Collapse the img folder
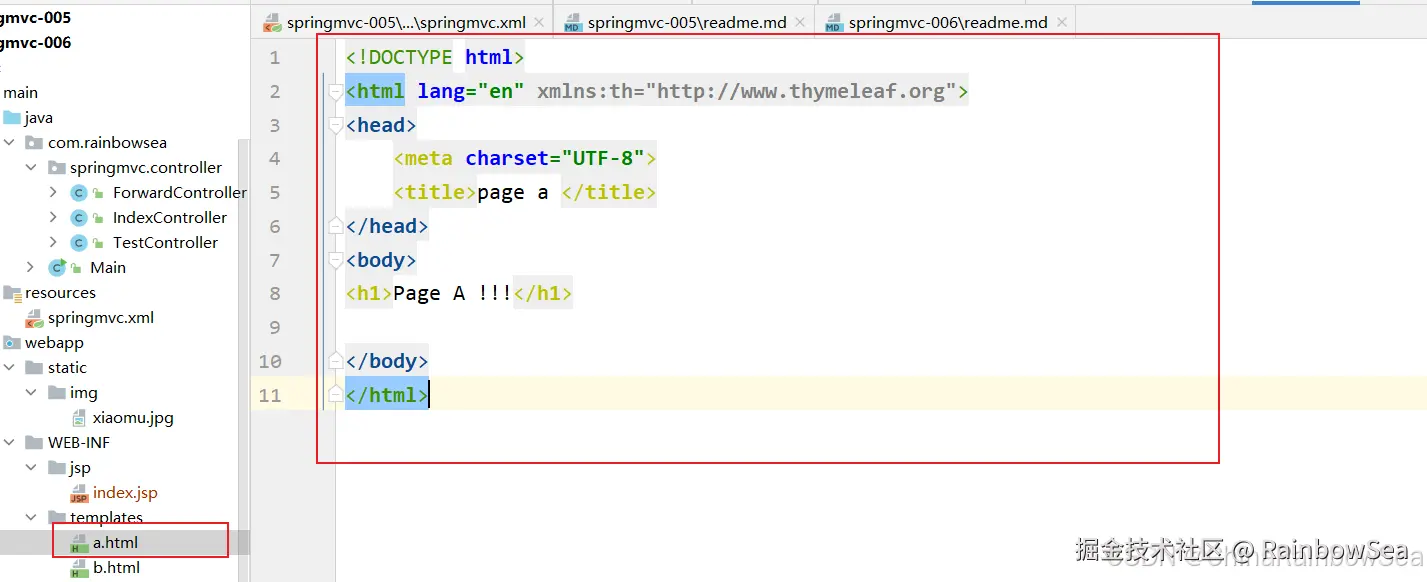This screenshot has width=1427, height=582. tap(31, 392)
